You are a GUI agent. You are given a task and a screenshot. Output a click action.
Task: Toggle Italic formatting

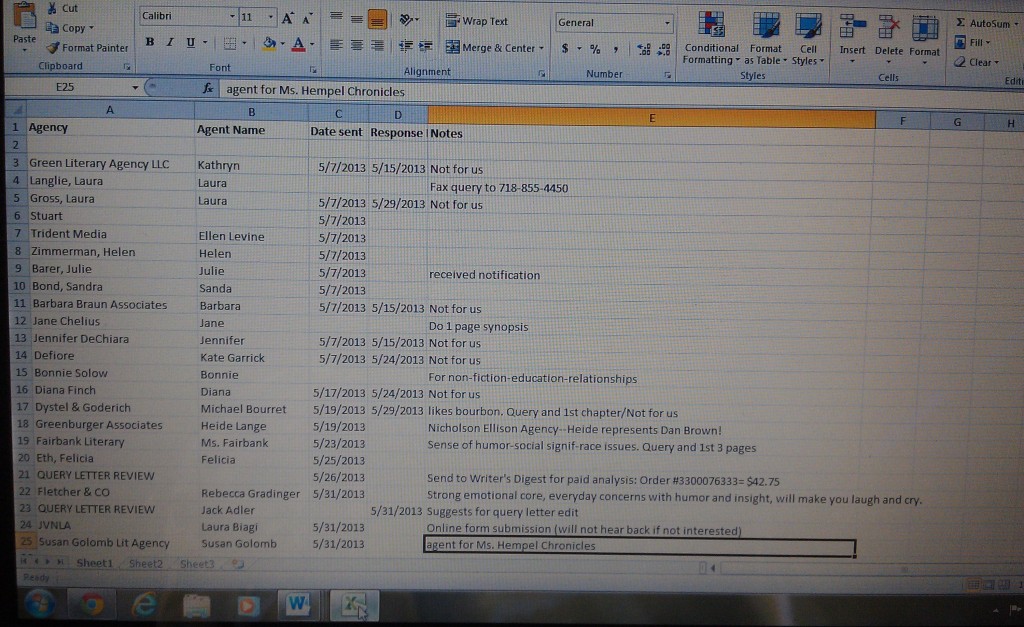tap(170, 42)
